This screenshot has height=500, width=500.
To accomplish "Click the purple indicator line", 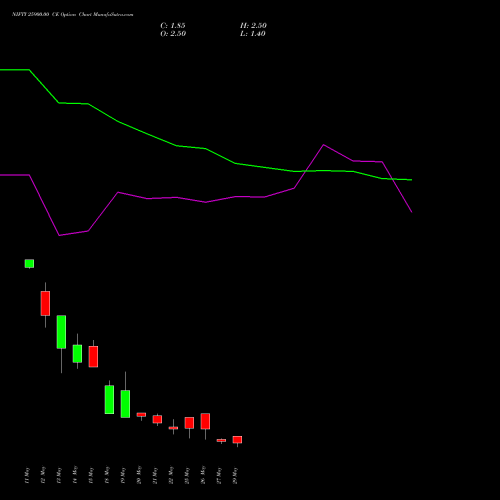I will (206, 202).
